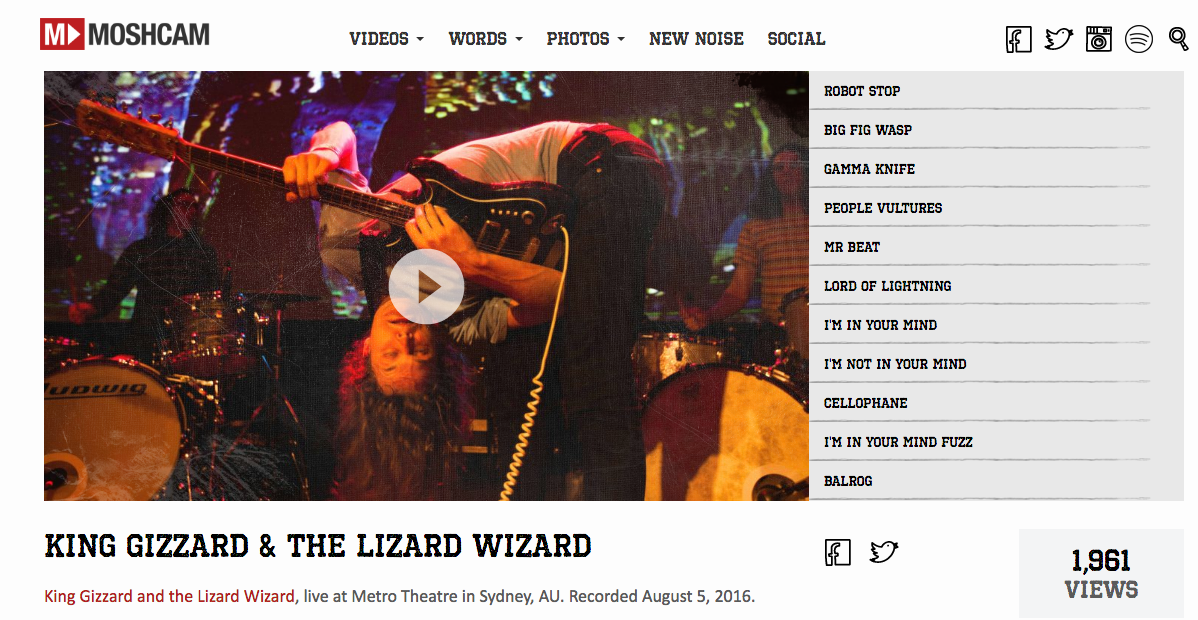Open the Spotify icon in the header
Viewport: 1198px width, 620px height.
(x=1138, y=38)
